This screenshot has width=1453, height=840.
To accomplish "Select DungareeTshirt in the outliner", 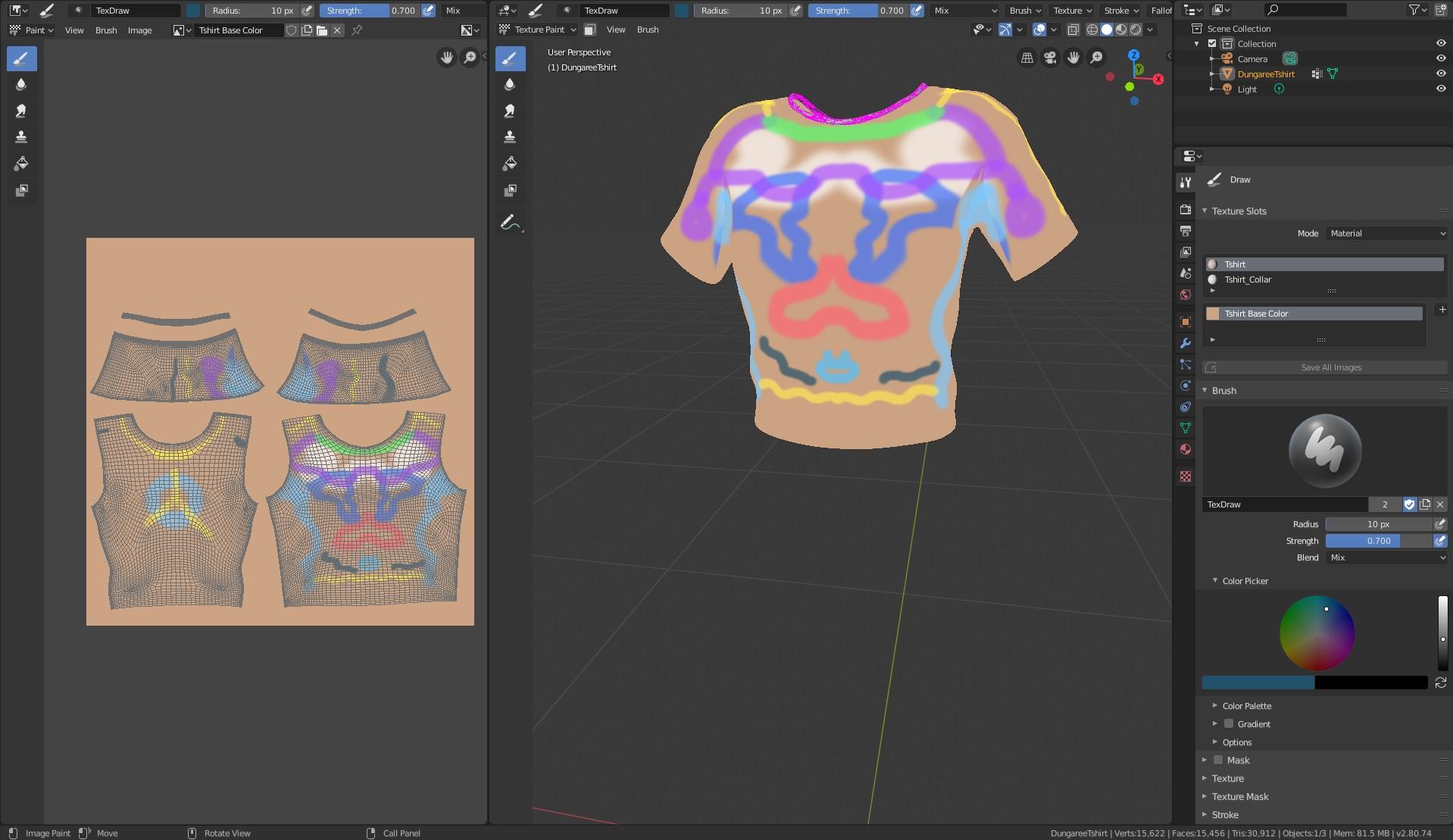I will pos(1266,74).
